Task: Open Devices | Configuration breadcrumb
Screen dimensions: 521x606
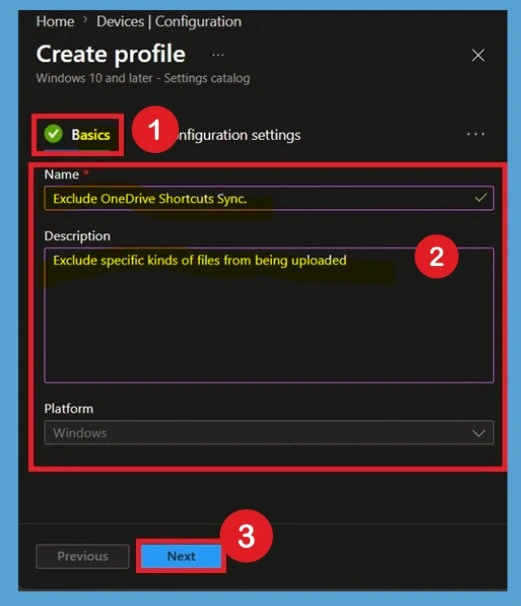Action: coord(169,22)
